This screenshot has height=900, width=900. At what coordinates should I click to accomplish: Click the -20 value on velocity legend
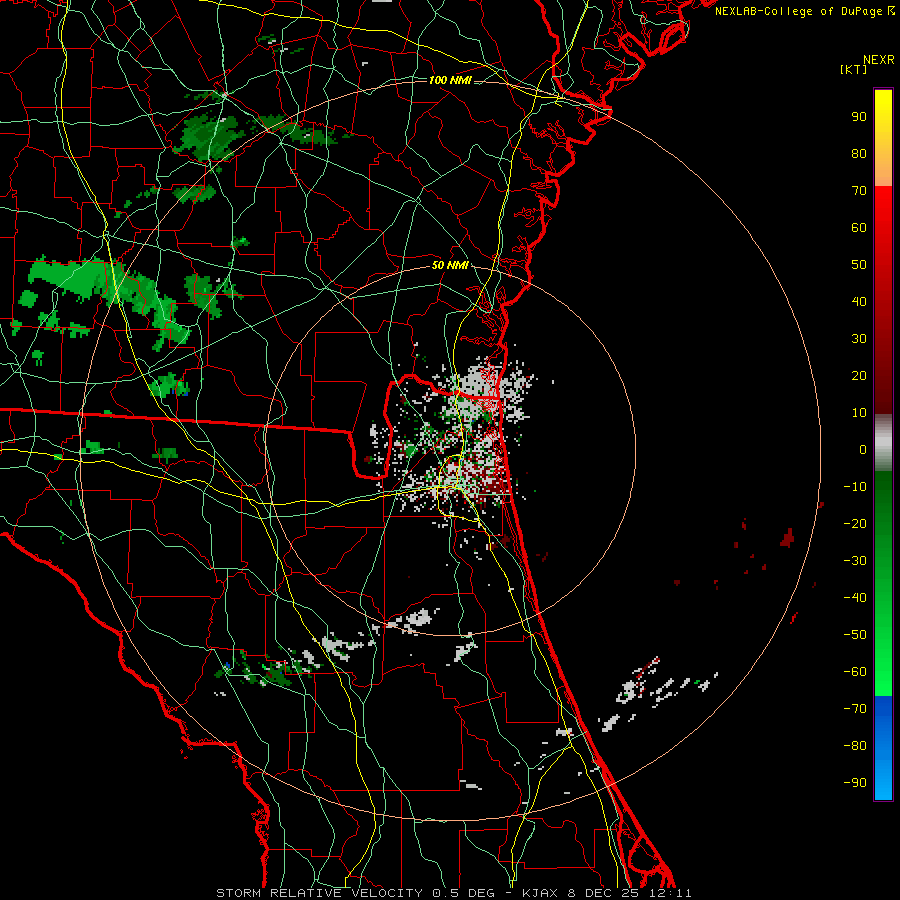click(855, 523)
